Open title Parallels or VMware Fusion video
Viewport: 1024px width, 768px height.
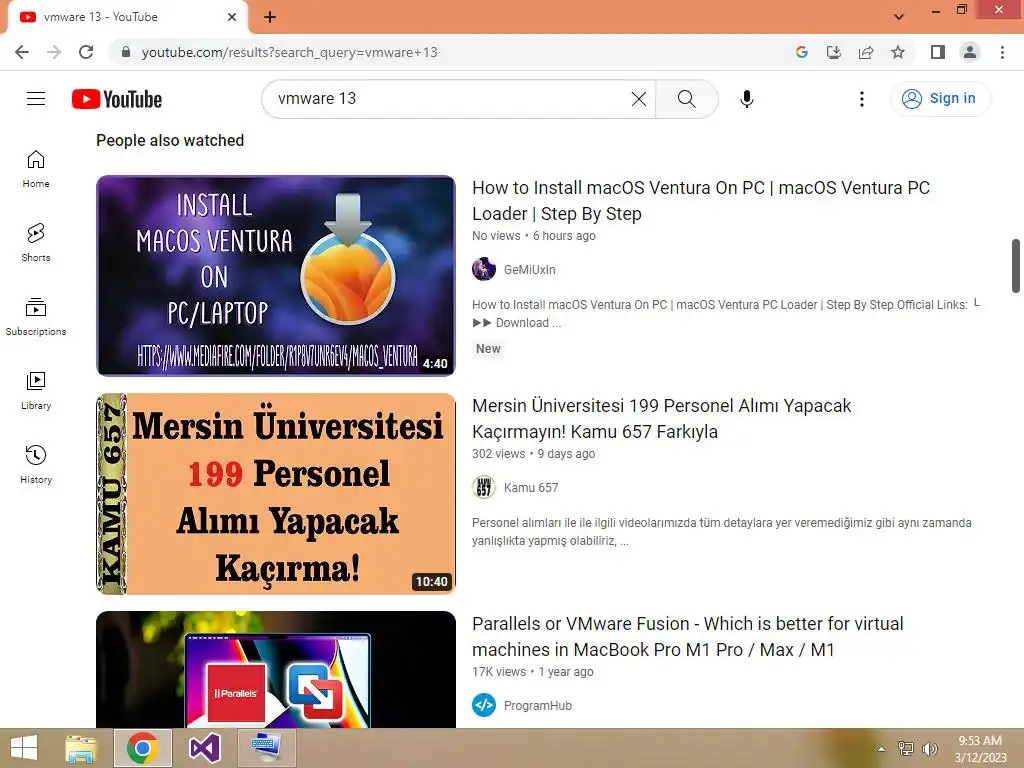click(x=688, y=637)
